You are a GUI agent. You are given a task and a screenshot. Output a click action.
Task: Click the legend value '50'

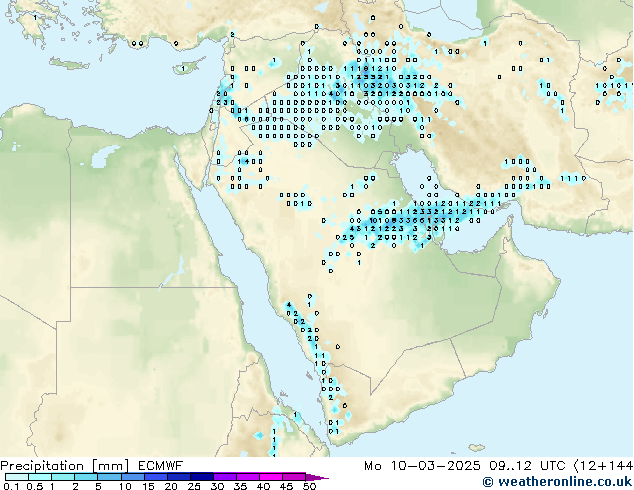(310, 486)
